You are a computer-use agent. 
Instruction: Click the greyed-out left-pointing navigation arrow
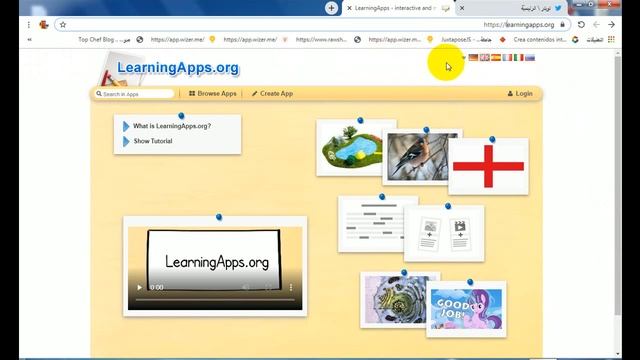(x=596, y=24)
